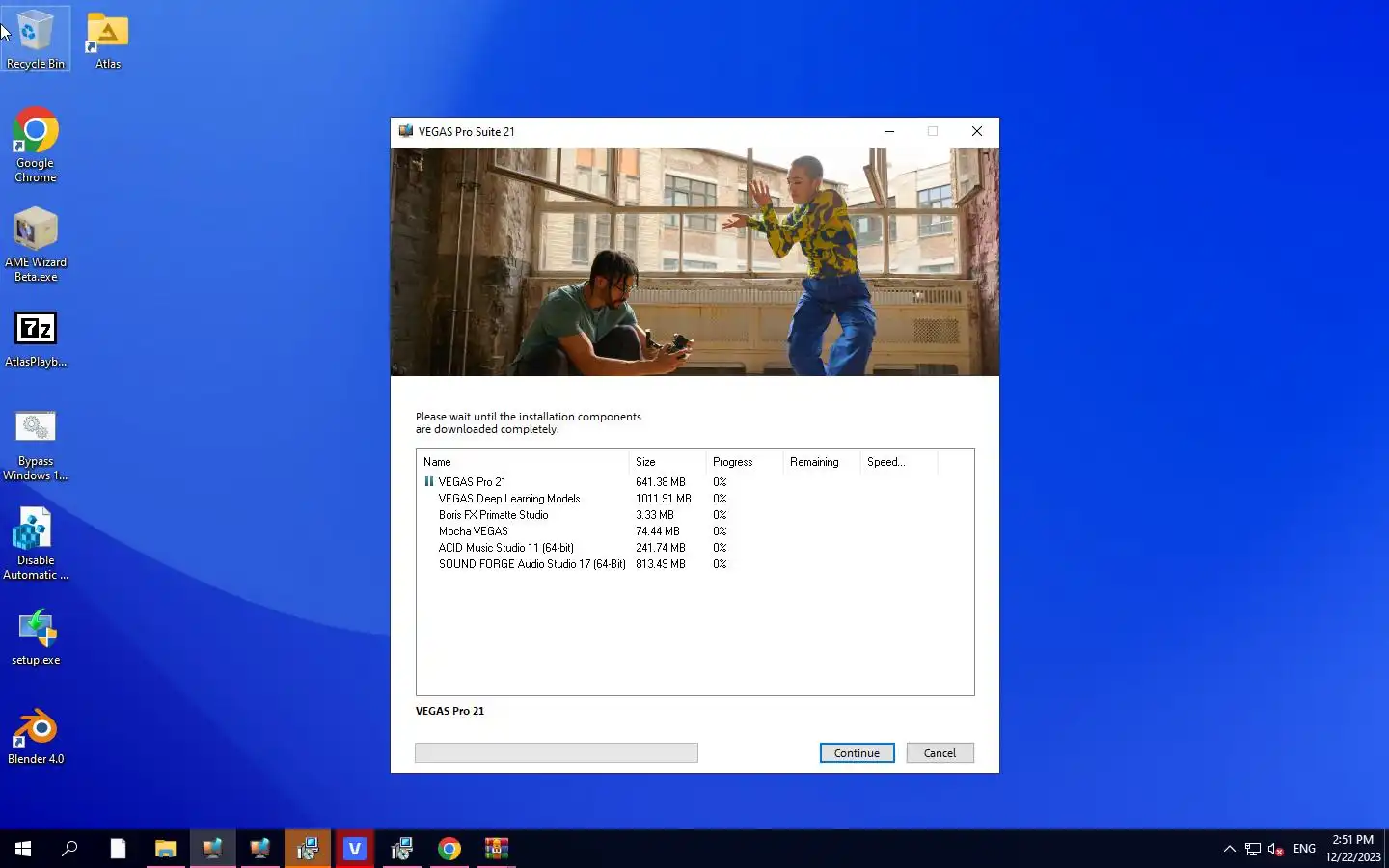Click the muted volume tray icon
The image size is (1389, 868).
[1276, 849]
